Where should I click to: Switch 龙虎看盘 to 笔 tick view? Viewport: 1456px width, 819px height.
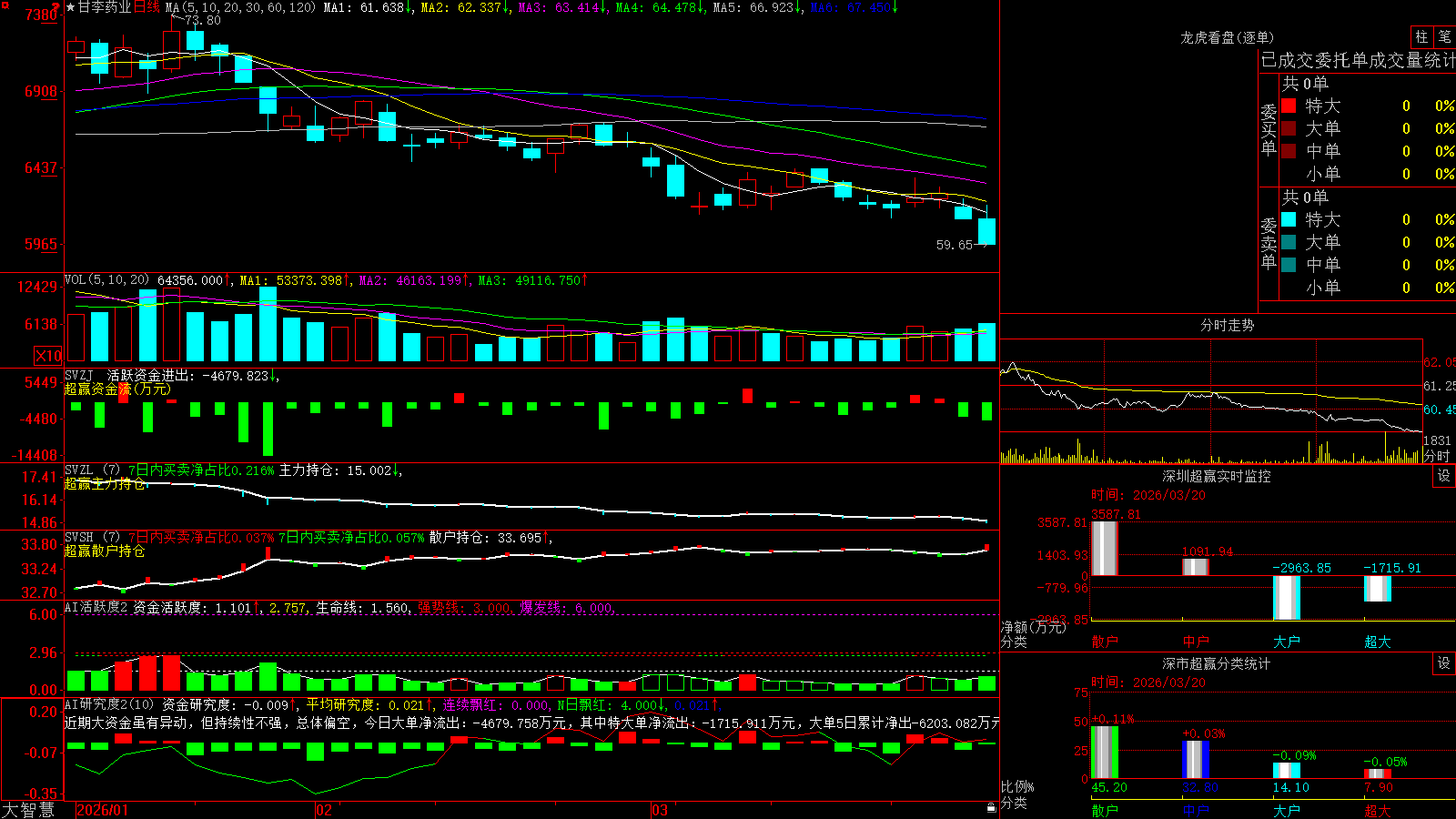coord(1444,36)
